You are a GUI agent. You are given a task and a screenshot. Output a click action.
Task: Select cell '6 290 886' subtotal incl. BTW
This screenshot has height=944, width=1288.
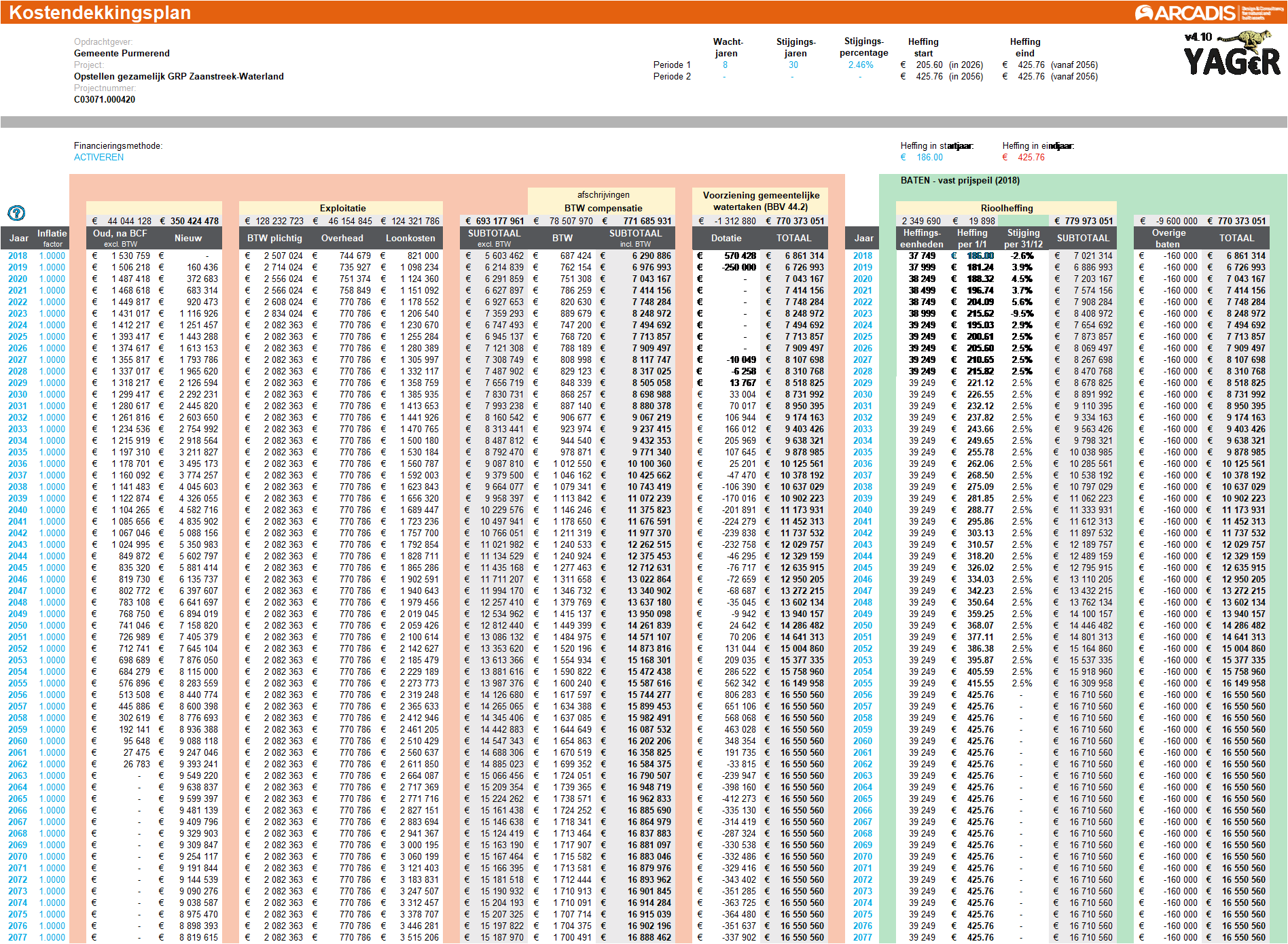click(651, 256)
